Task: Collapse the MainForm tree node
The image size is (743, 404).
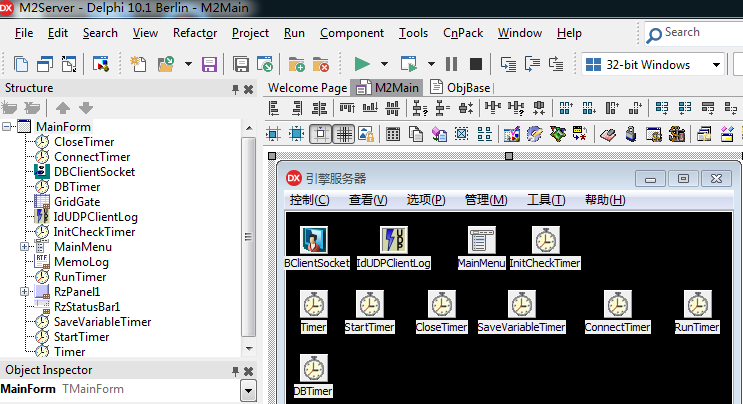Action: coord(7,126)
